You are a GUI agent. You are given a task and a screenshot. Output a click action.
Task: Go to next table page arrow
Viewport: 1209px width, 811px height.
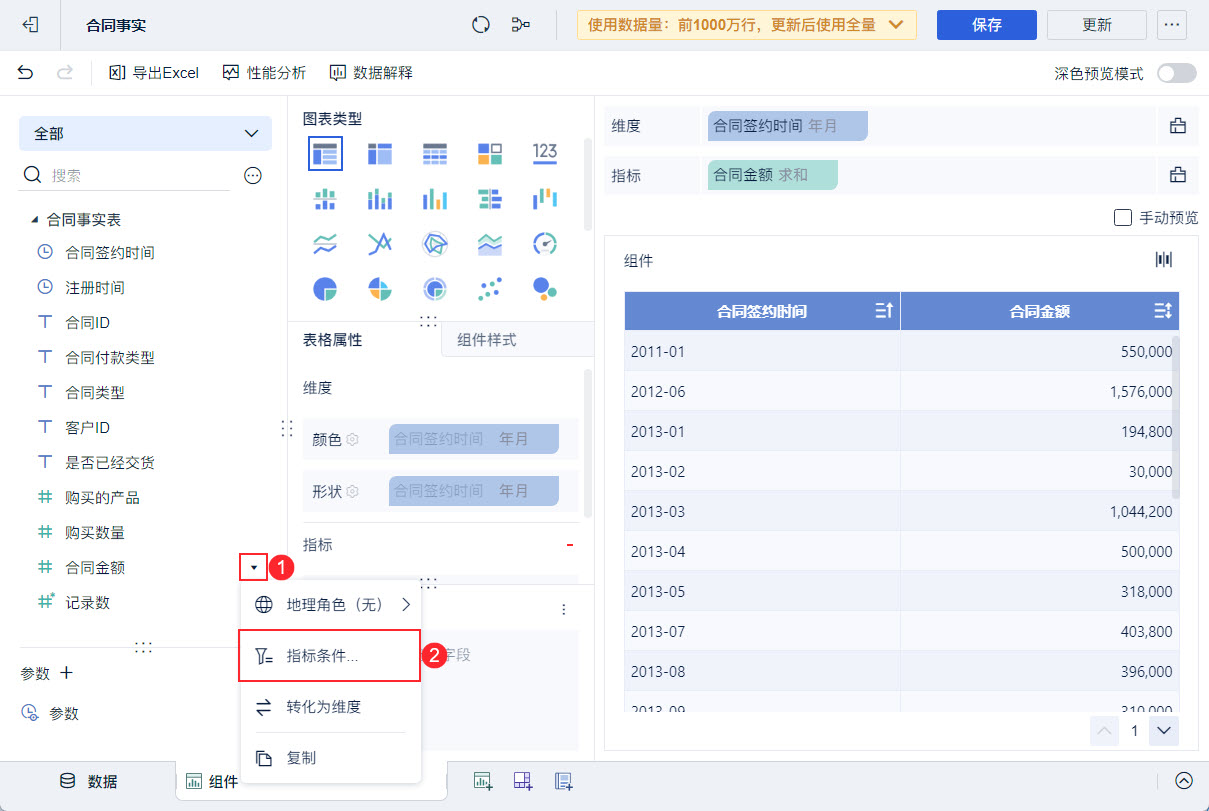[1163, 731]
